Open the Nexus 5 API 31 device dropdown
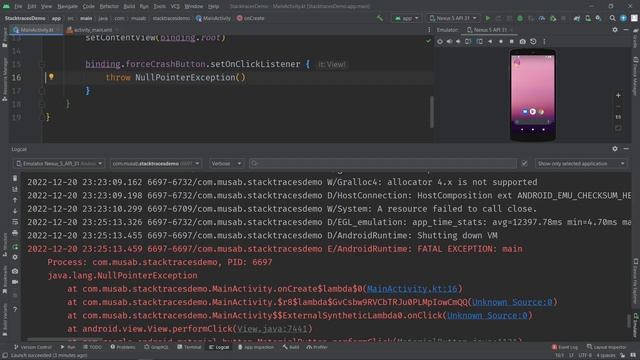The width and height of the screenshot is (640, 360). click(453, 18)
